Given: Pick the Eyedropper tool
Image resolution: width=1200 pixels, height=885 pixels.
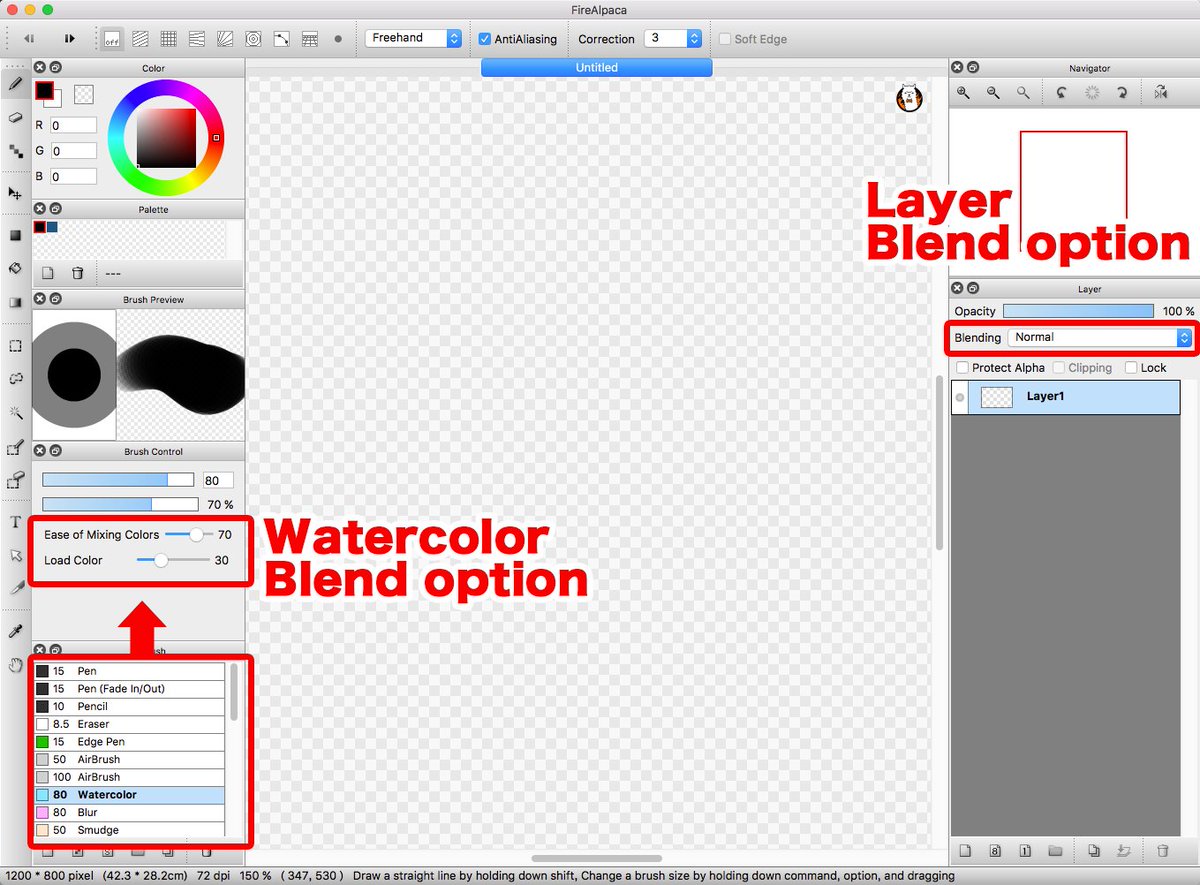Looking at the screenshot, I should point(13,631).
